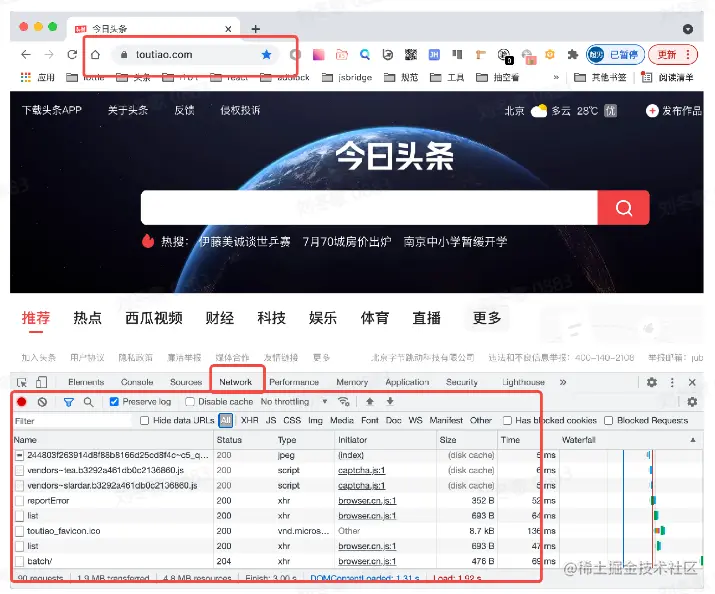Viewport: 715px width, 594px height.
Task: Click the home icon in toolbar
Action: point(95,55)
